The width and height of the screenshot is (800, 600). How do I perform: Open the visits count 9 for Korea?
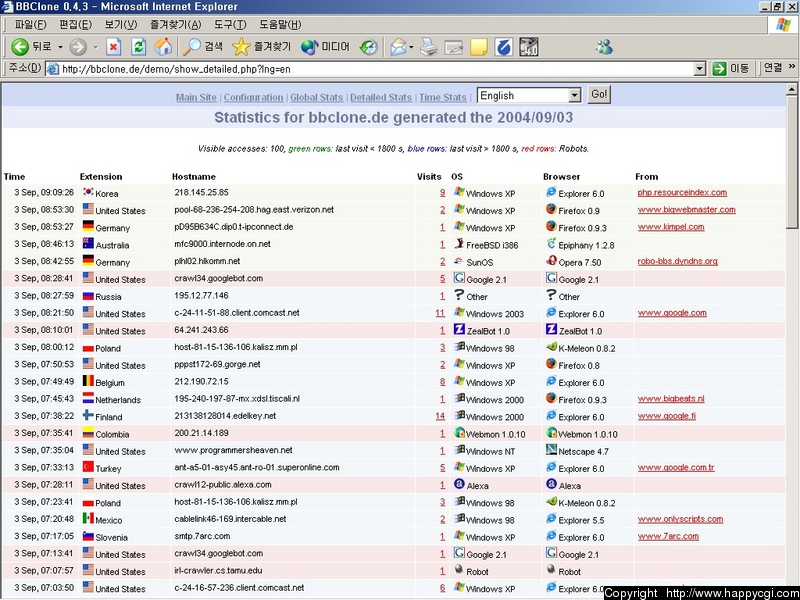point(442,193)
